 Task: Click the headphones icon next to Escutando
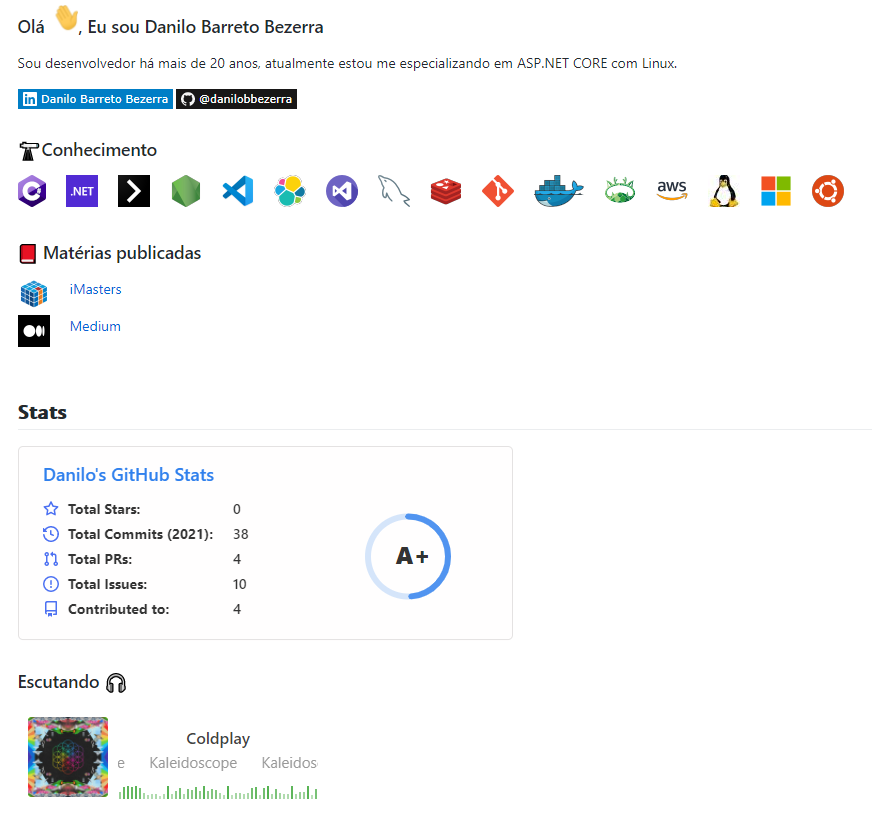click(116, 683)
